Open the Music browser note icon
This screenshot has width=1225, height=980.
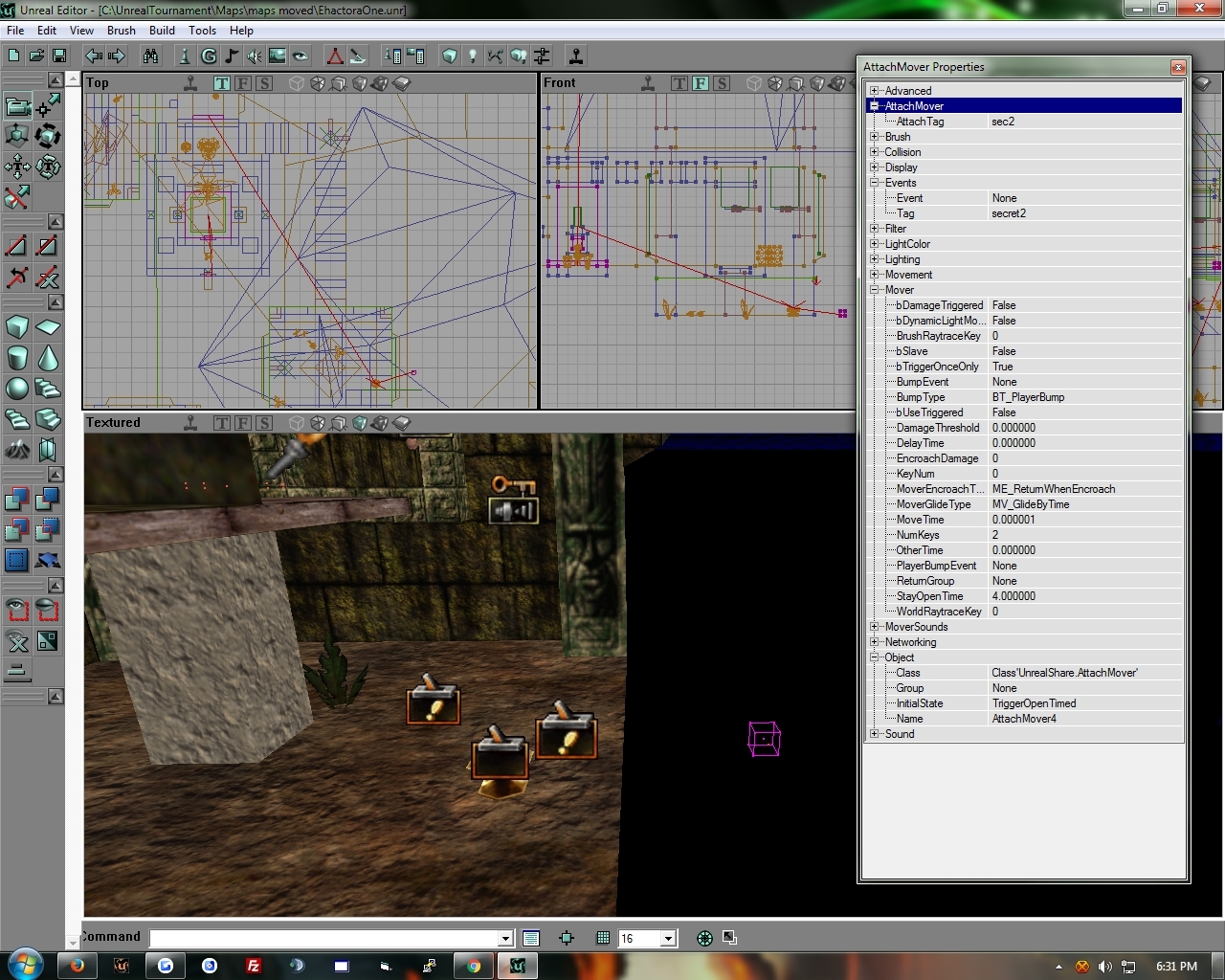(232, 56)
